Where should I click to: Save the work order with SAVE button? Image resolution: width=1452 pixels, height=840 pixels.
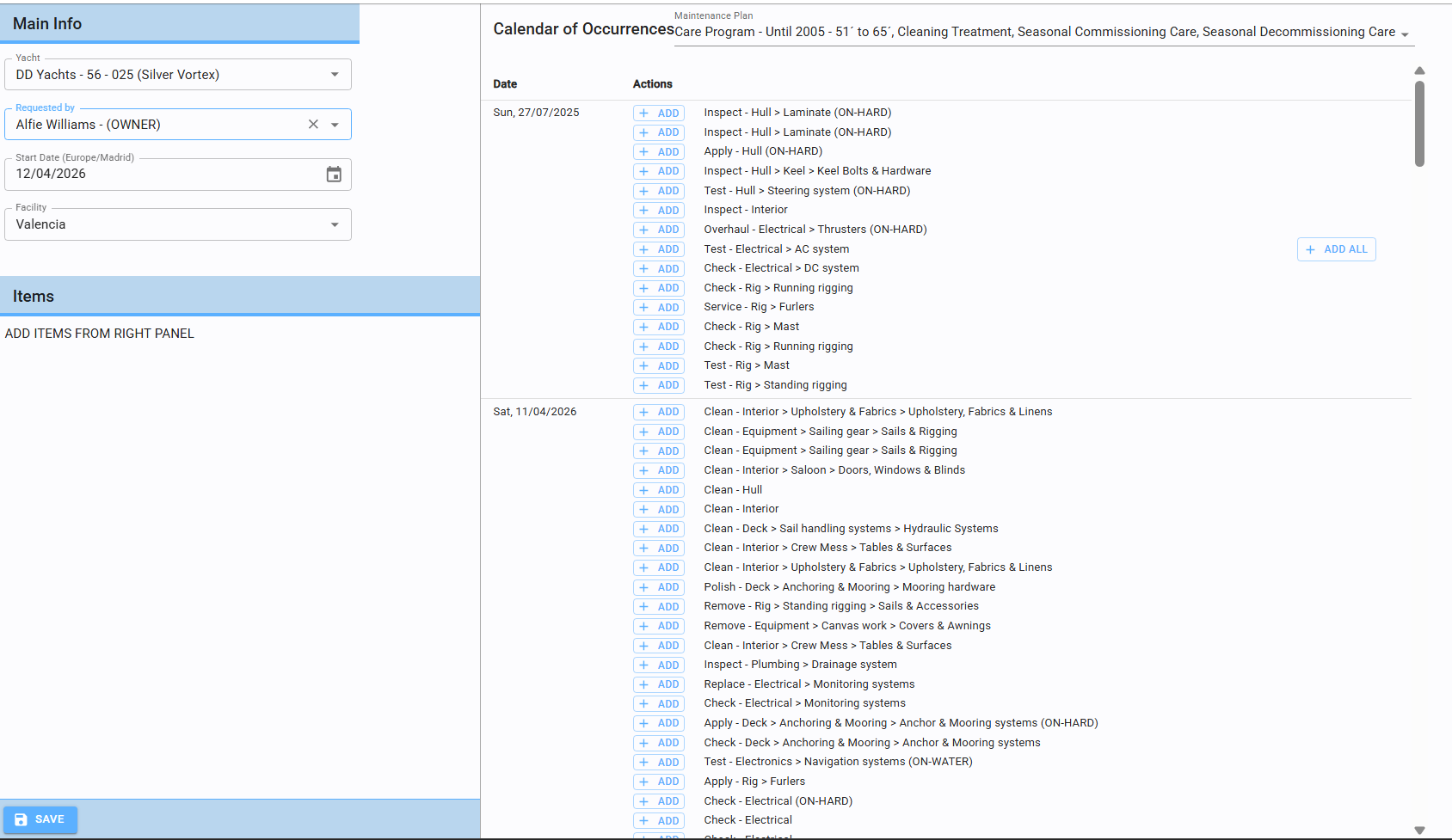(x=40, y=819)
